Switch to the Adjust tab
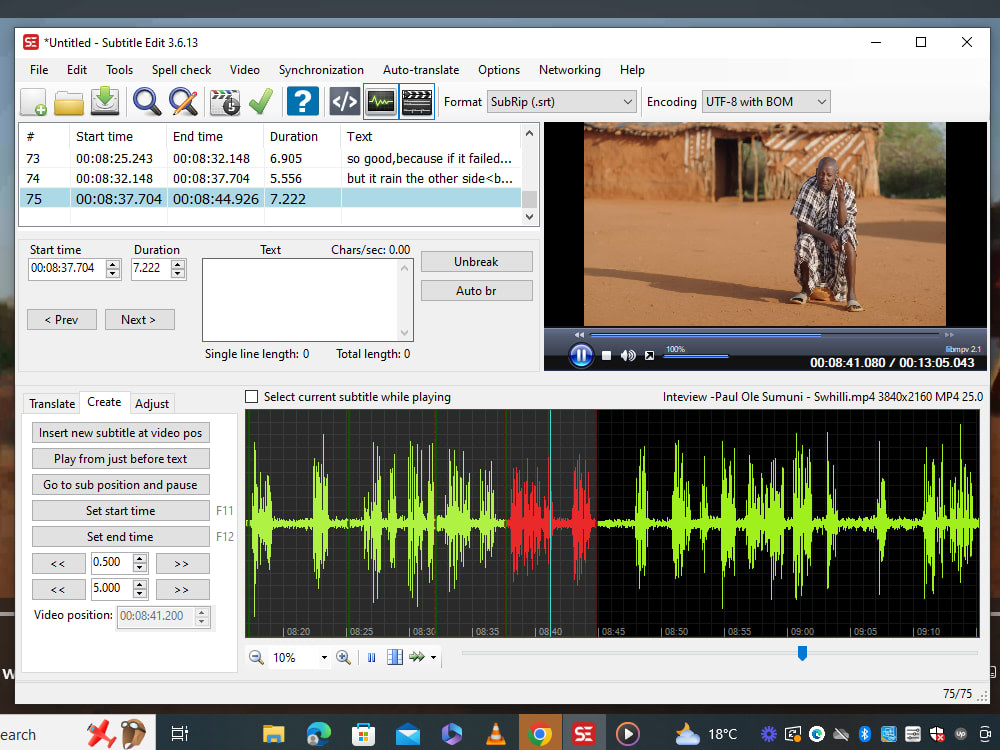The image size is (1000, 750). point(152,404)
